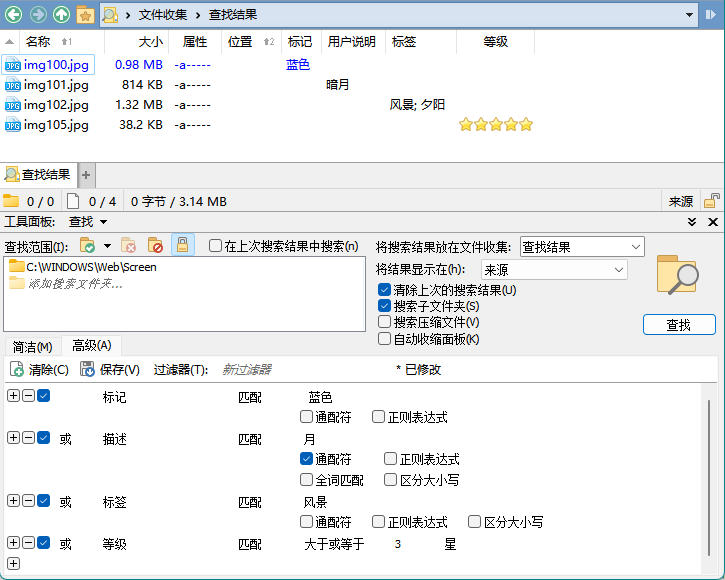725x580 pixels.
Task: Switch to the 简洁 tab
Action: tap(32, 347)
